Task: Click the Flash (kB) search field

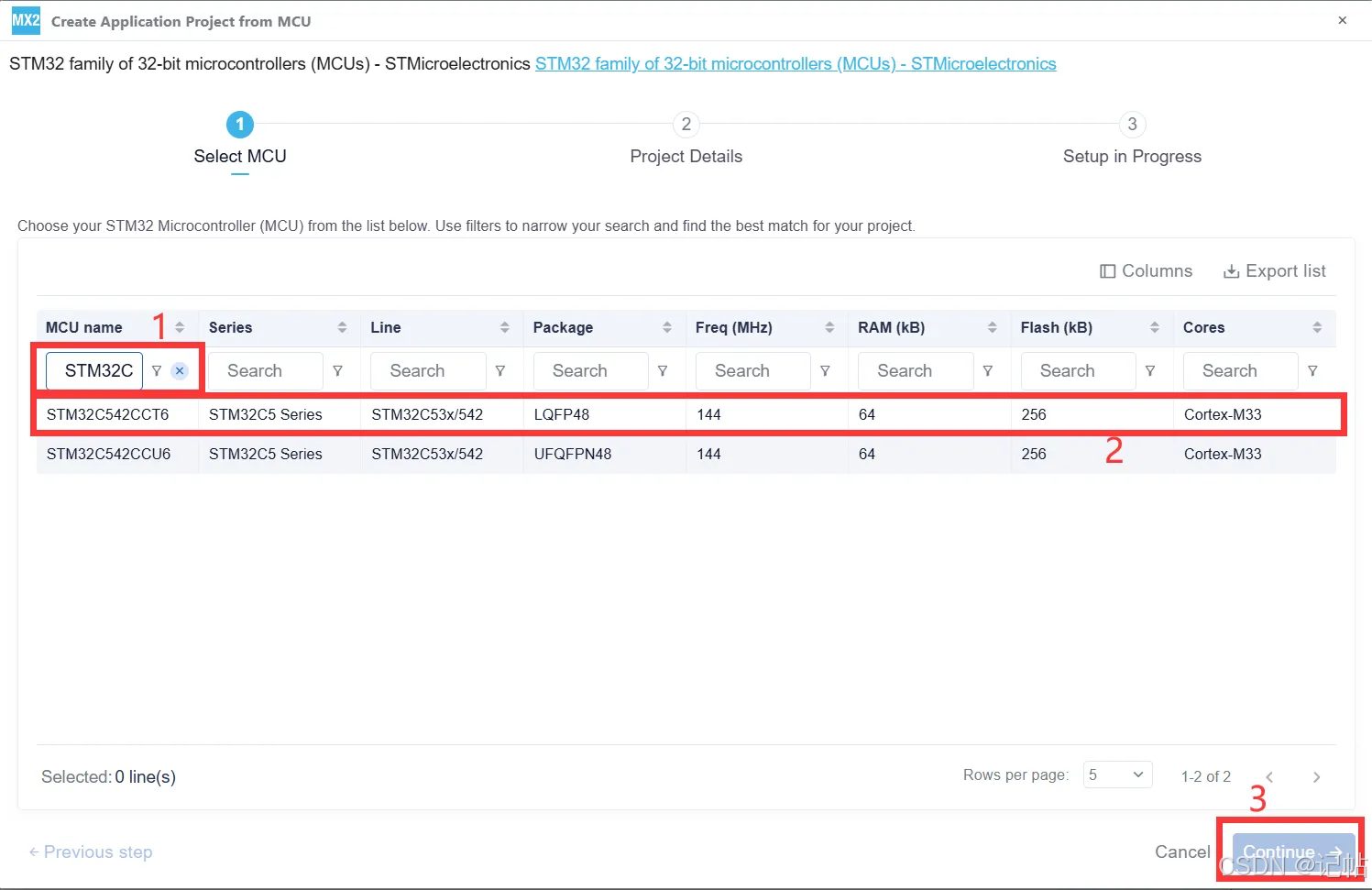Action: 1078,371
